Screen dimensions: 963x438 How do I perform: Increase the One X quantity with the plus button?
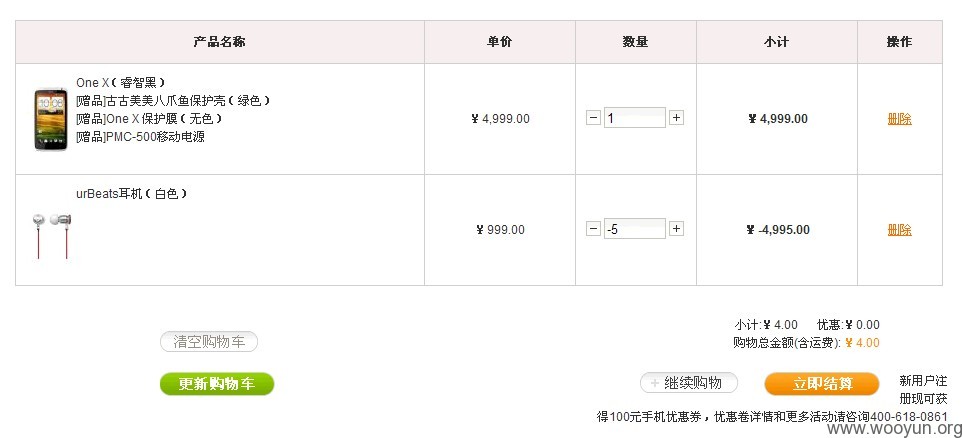[676, 118]
